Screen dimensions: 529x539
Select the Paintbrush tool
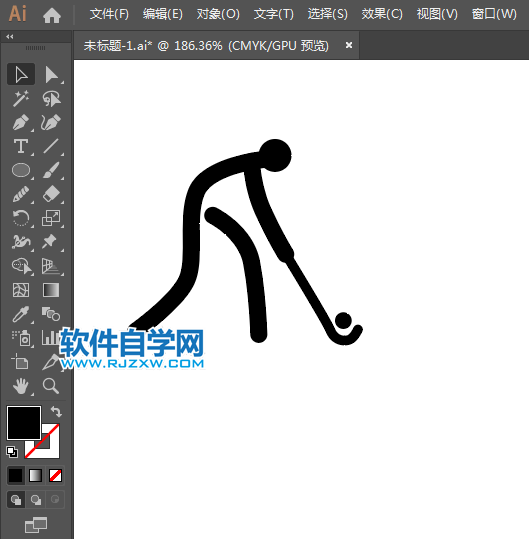tap(51, 170)
